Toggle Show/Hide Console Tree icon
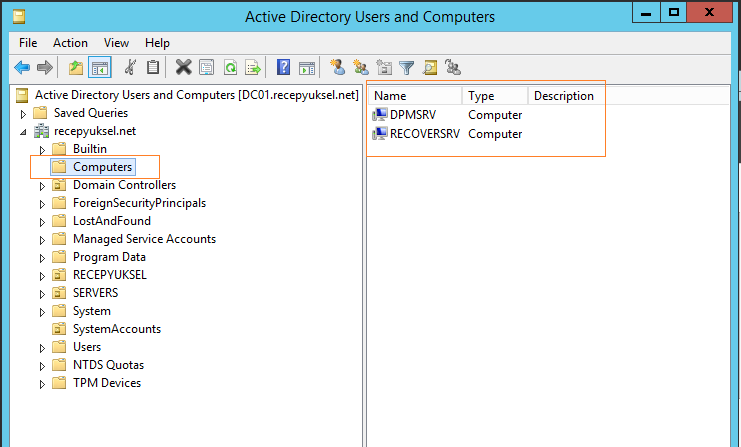 100,68
